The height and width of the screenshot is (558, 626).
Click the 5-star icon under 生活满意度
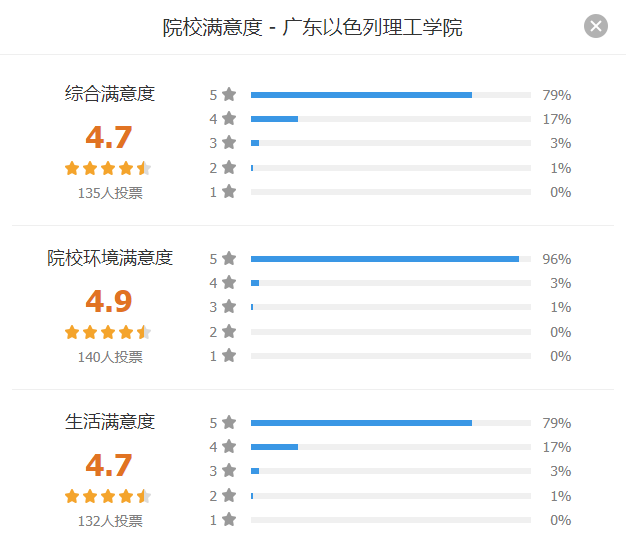[229, 423]
